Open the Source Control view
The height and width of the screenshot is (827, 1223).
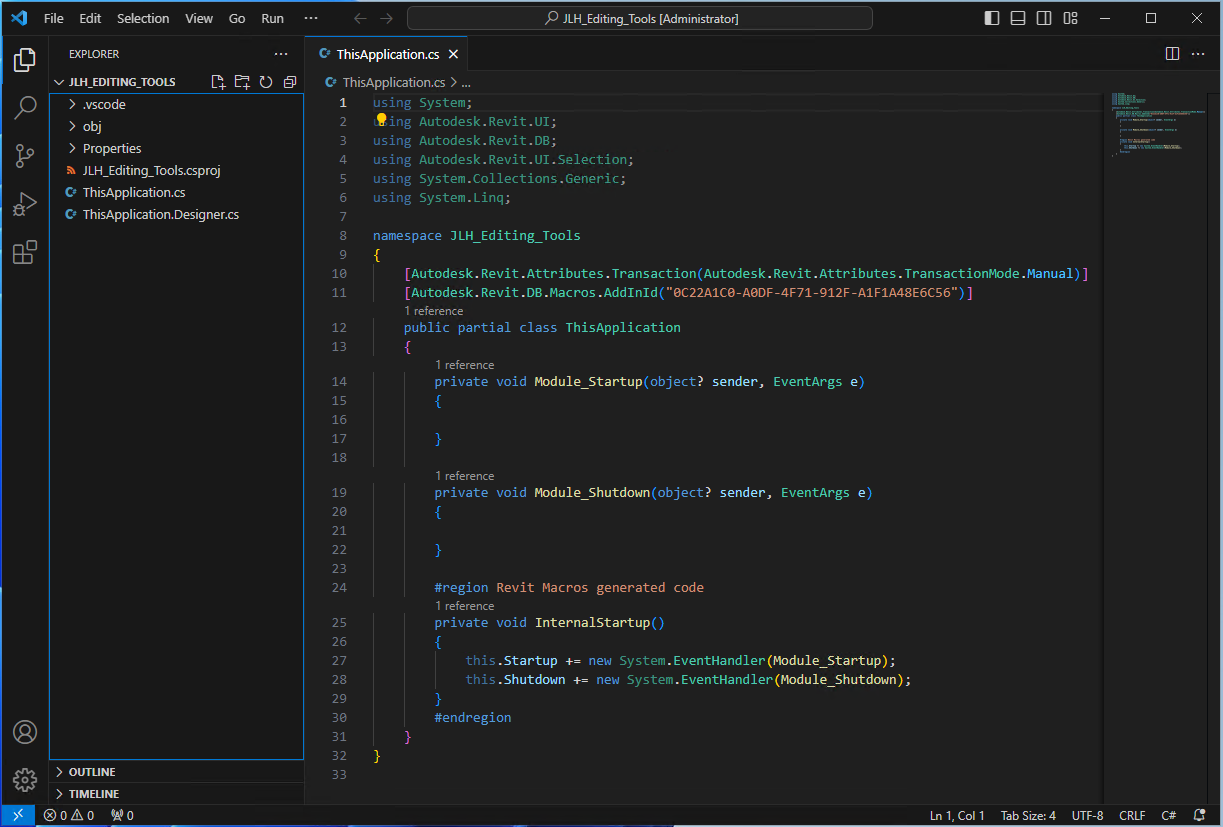(x=25, y=156)
